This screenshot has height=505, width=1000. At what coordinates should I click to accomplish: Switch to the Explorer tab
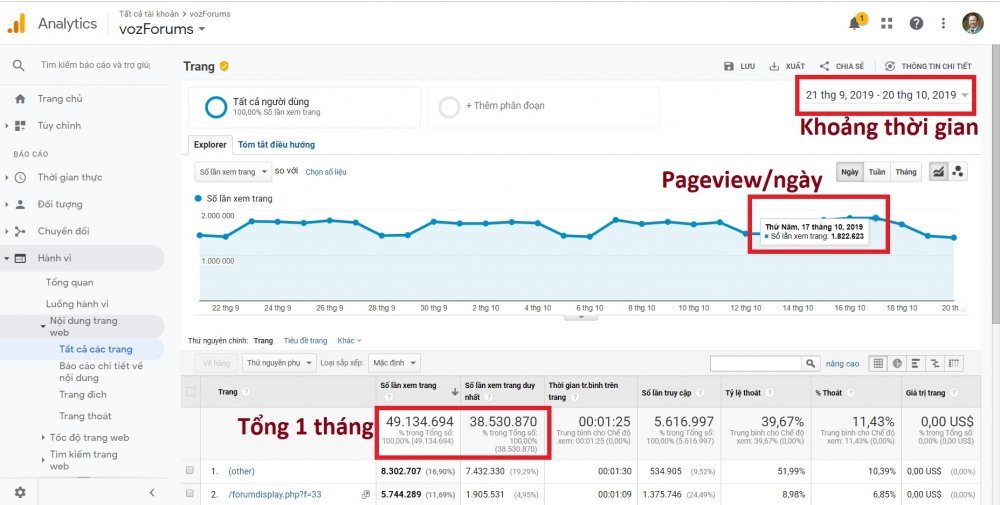[210, 145]
